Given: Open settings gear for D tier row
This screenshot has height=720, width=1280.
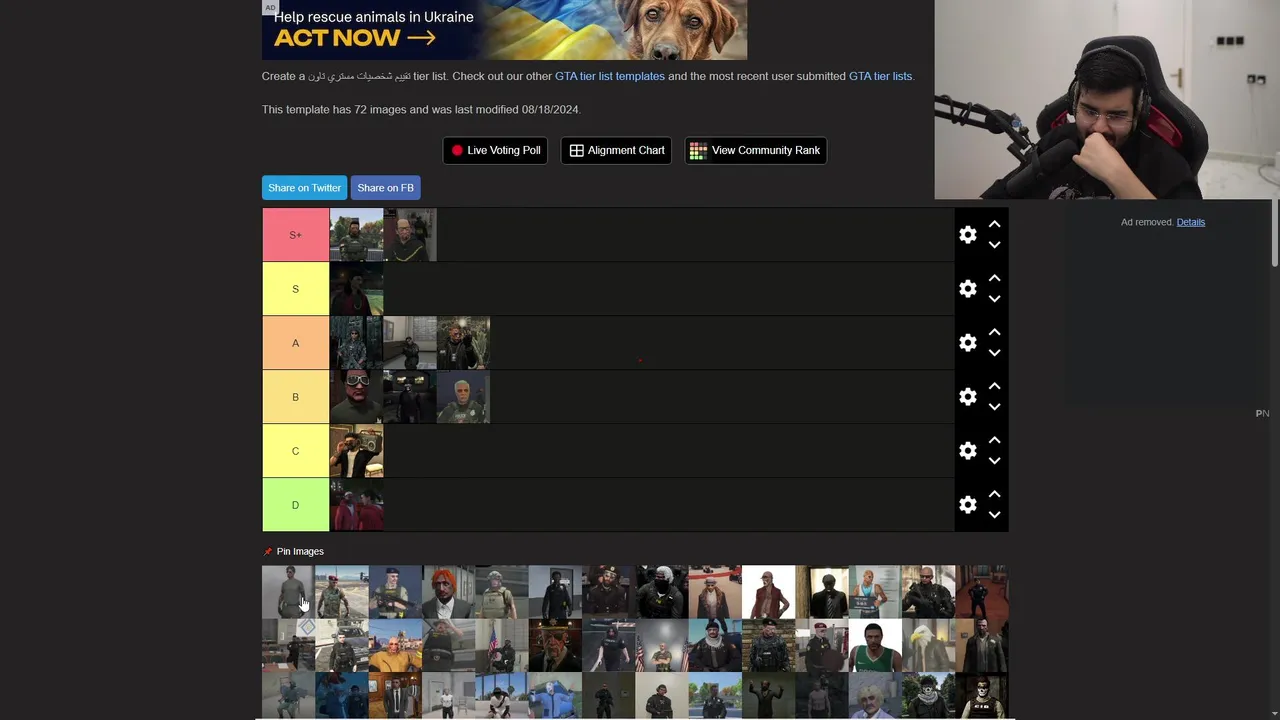Looking at the screenshot, I should pyautogui.click(x=967, y=504).
